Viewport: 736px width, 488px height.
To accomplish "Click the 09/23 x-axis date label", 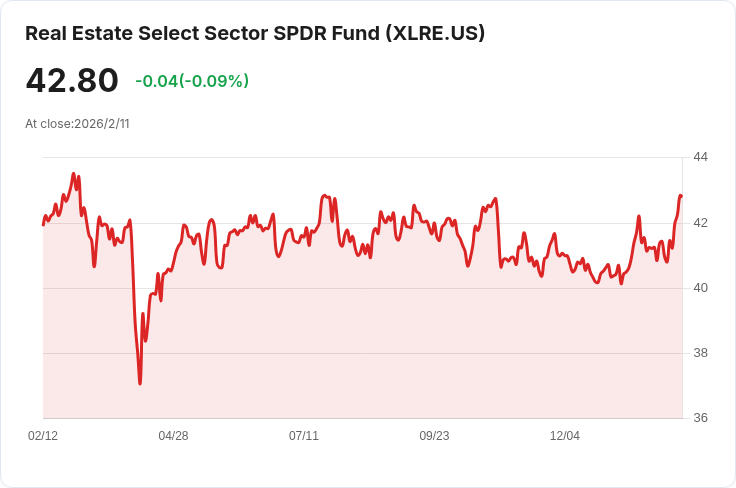I will 434,436.
